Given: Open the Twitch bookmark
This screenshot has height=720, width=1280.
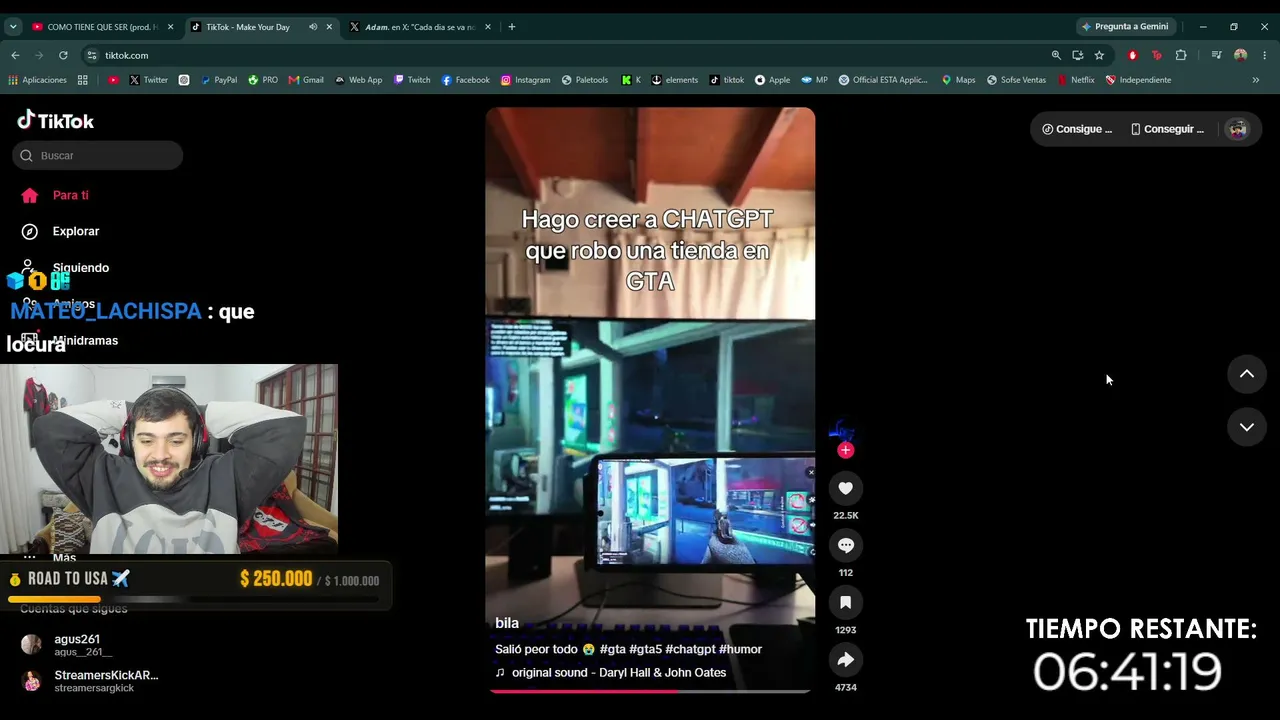Looking at the screenshot, I should pos(412,80).
